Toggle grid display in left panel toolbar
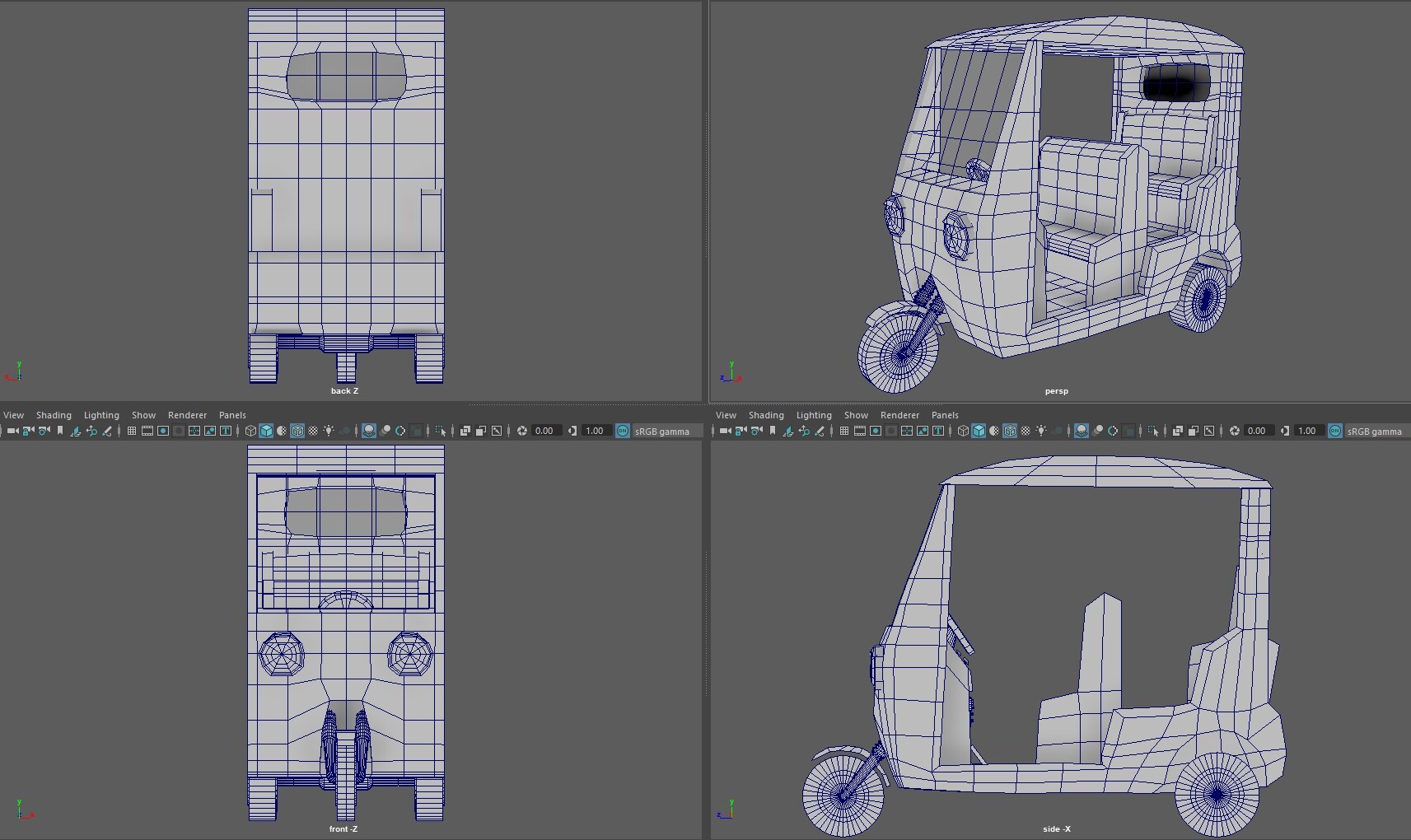The width and height of the screenshot is (1411, 840). [132, 431]
